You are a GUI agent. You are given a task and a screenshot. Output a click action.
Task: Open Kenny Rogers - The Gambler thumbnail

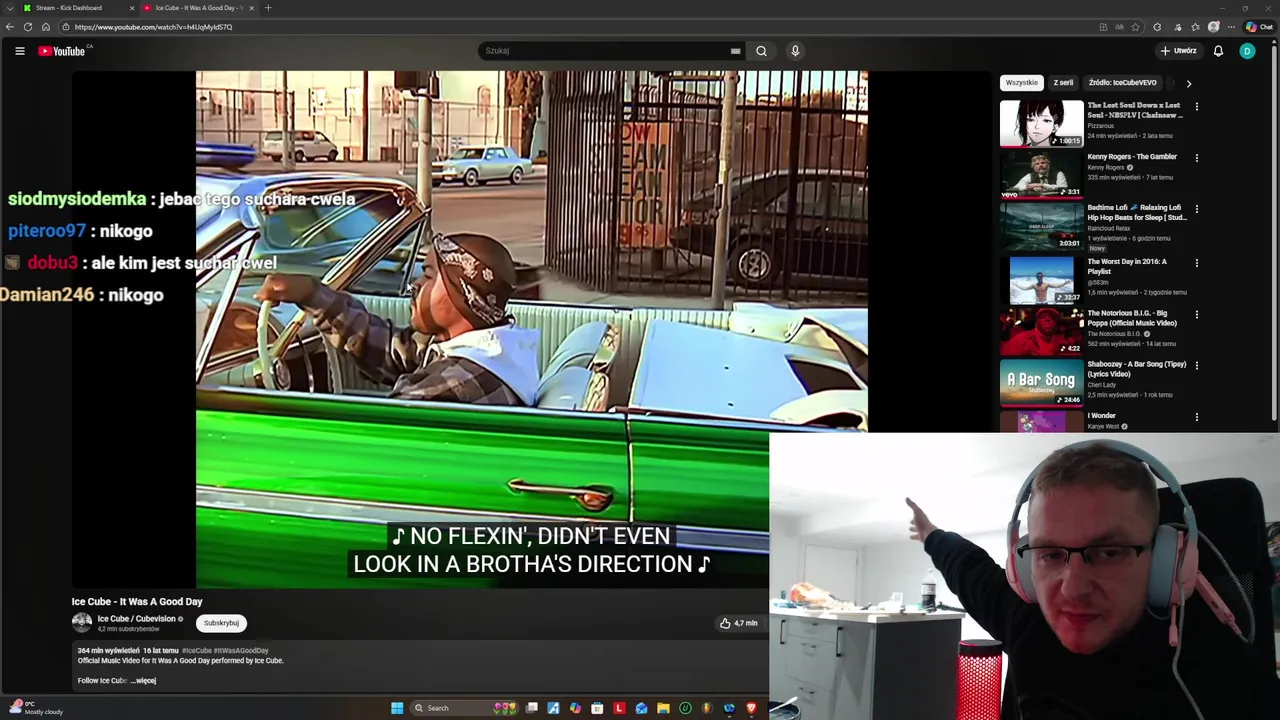[1041, 175]
